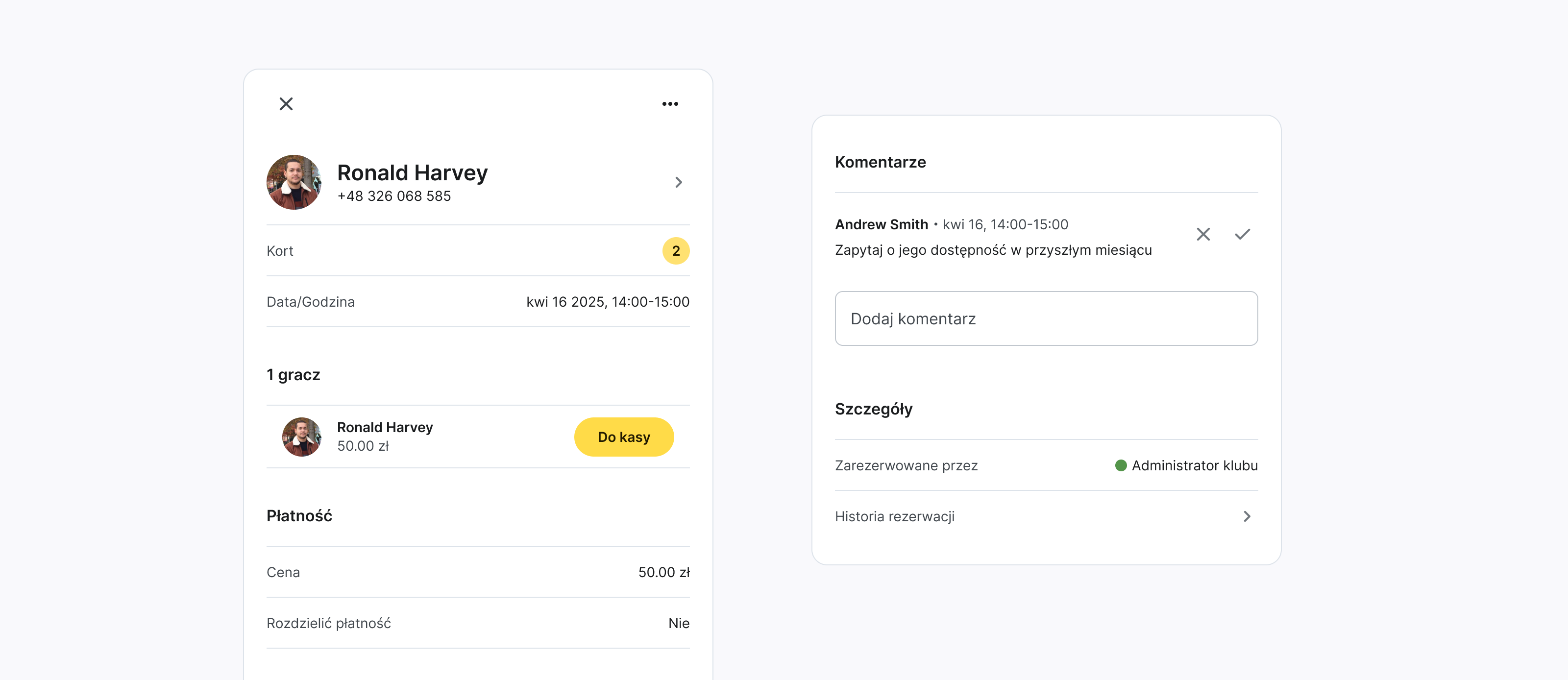
Task: Click Ronald Harvey name heading
Action: [x=412, y=173]
